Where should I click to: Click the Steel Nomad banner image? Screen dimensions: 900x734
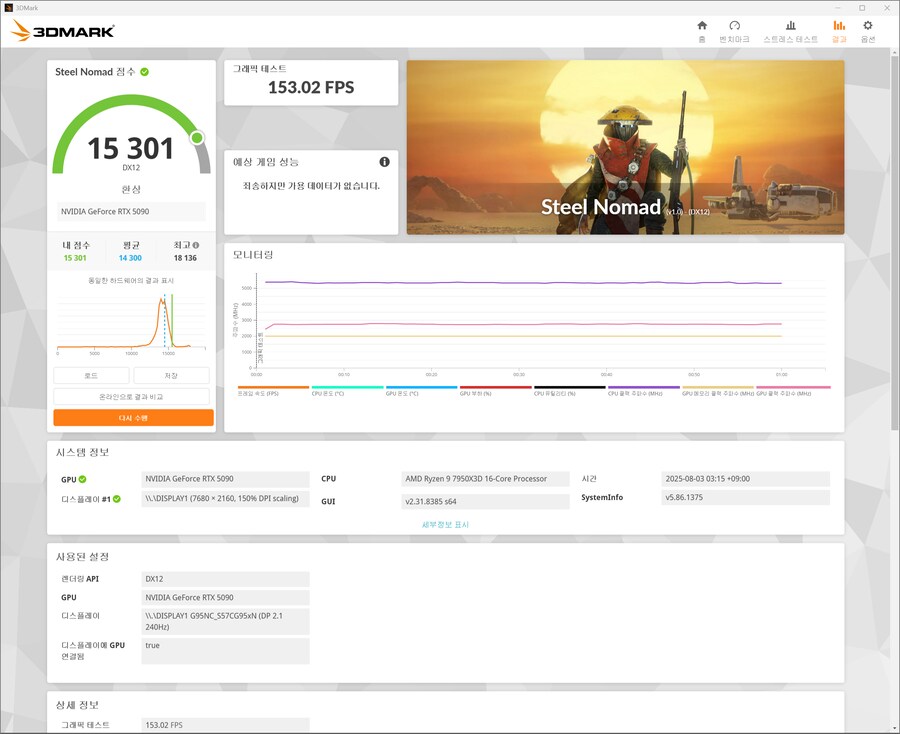coord(625,147)
